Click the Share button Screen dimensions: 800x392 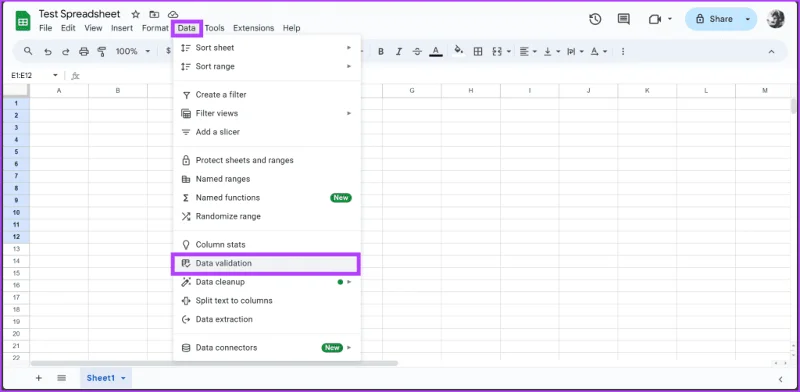pyautogui.click(x=713, y=19)
